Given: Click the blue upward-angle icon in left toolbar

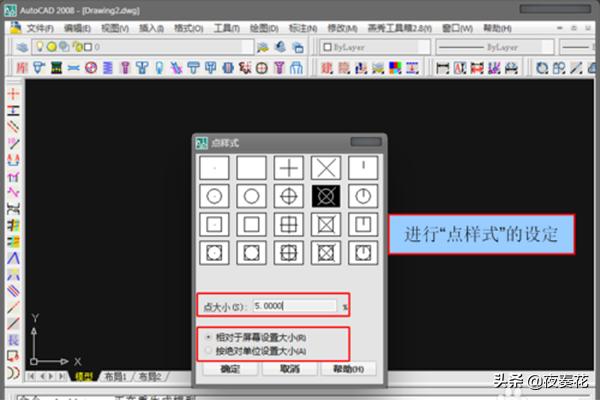Looking at the screenshot, I should 13,258.
